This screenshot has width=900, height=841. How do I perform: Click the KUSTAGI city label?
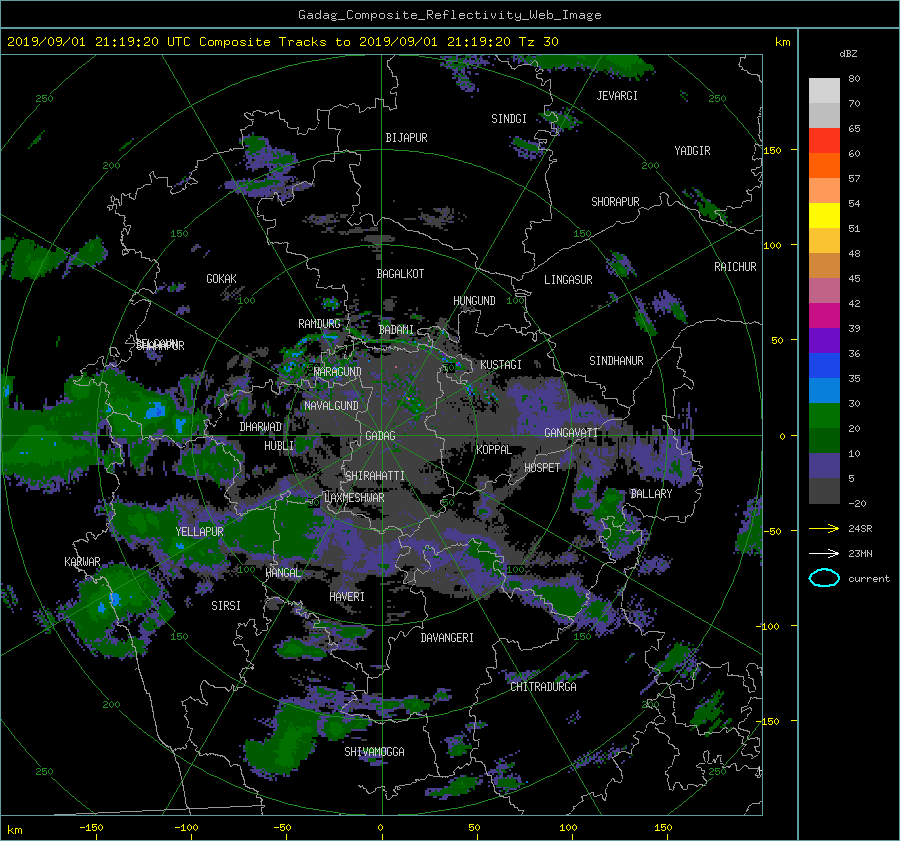[501, 365]
